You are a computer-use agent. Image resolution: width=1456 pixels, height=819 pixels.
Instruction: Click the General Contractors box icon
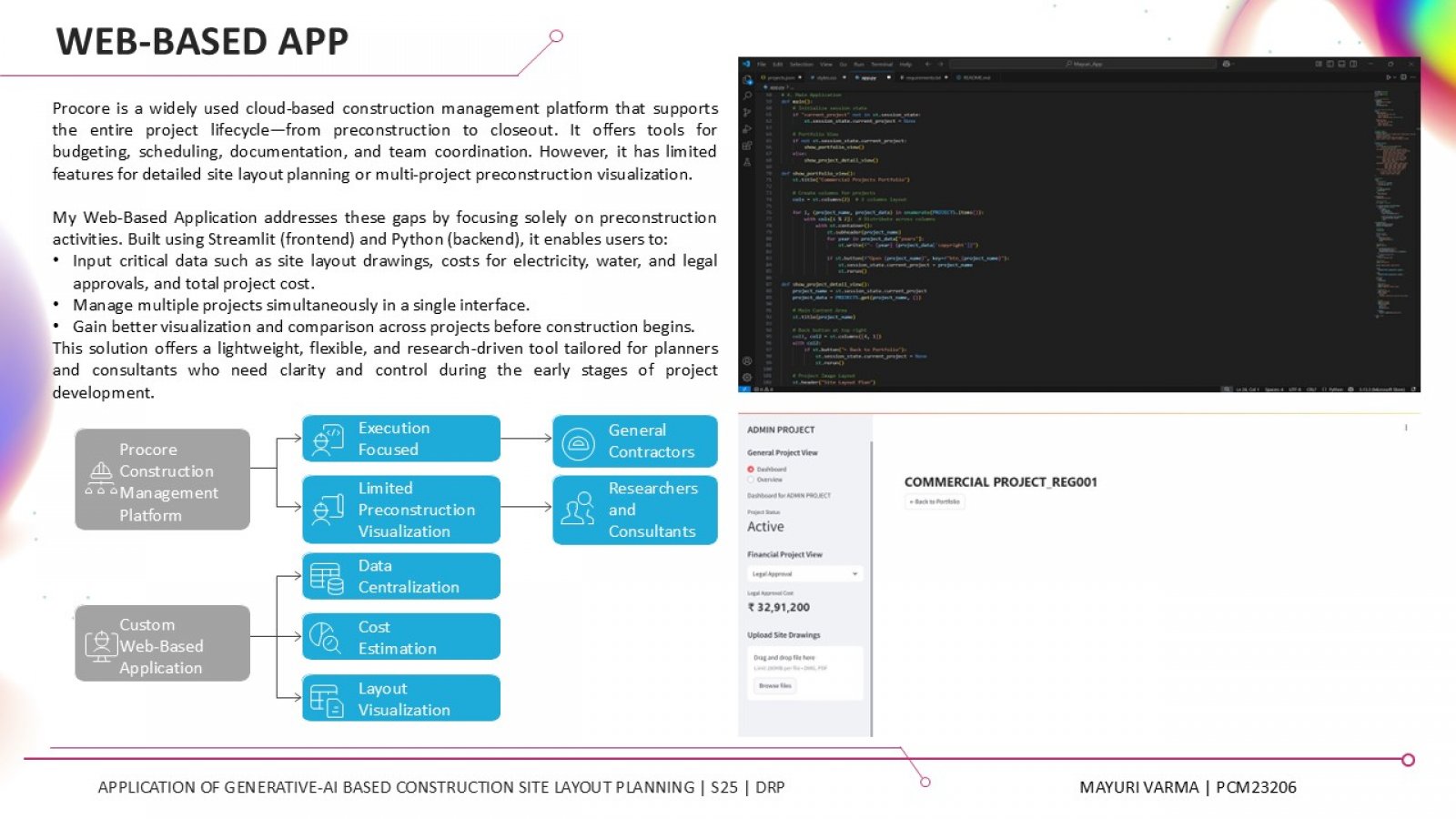coord(578,442)
